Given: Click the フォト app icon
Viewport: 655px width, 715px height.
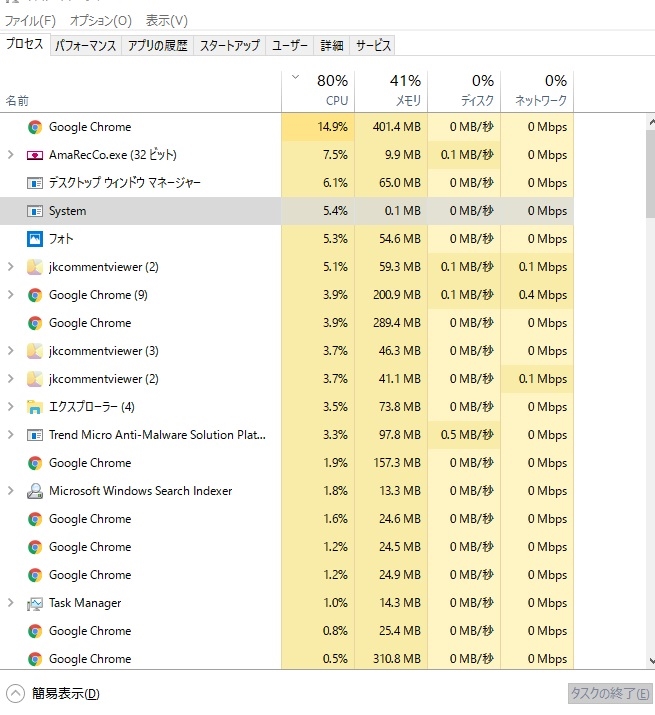Looking at the screenshot, I should (35, 239).
